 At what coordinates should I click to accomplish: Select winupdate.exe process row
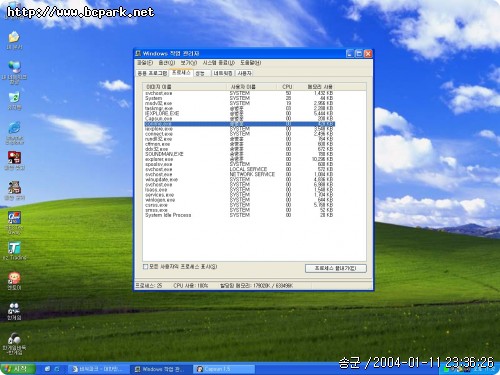239,179
